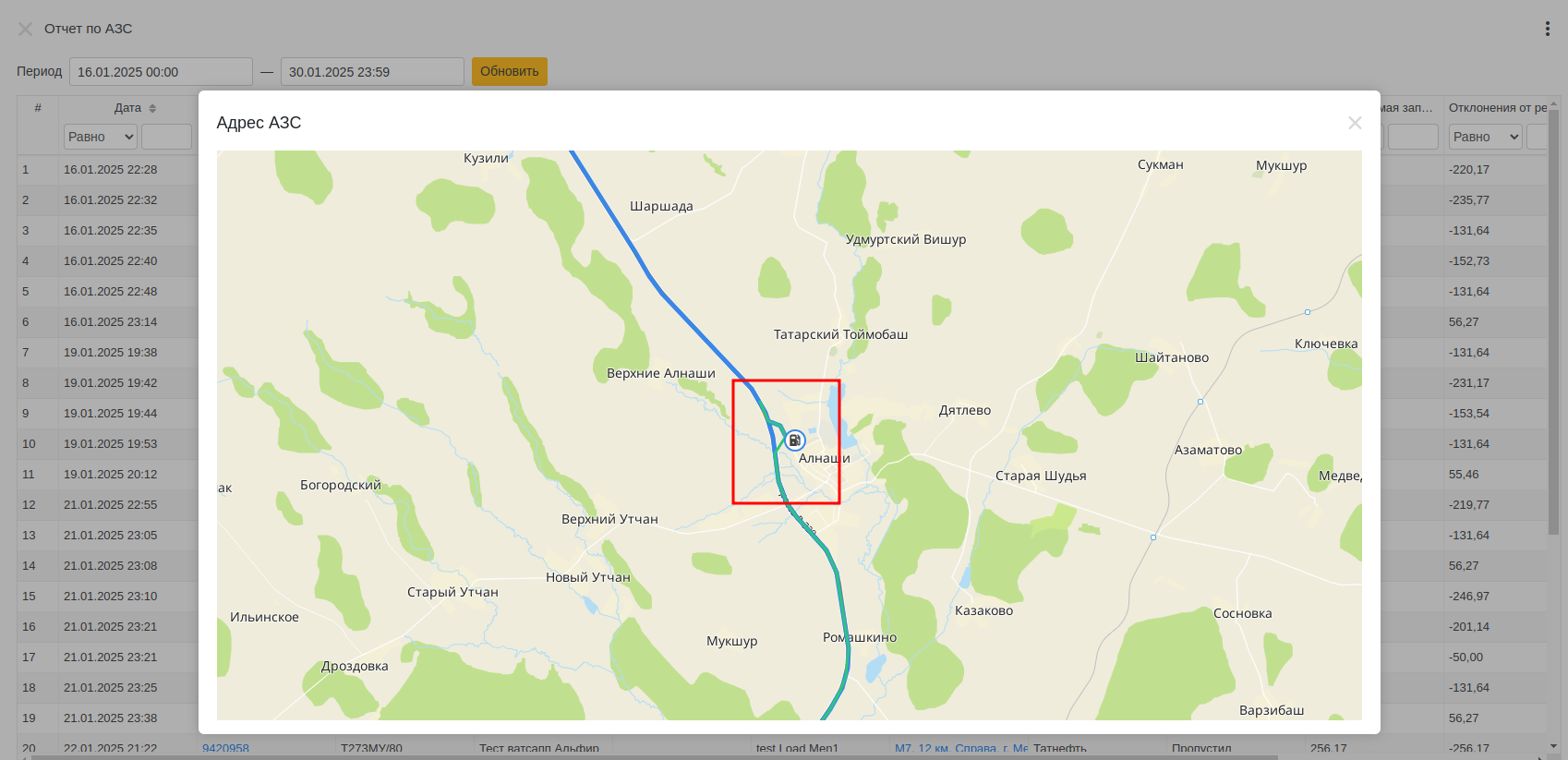
Task: Select row 16.01.2025 22:28
Action: [x=110, y=170]
